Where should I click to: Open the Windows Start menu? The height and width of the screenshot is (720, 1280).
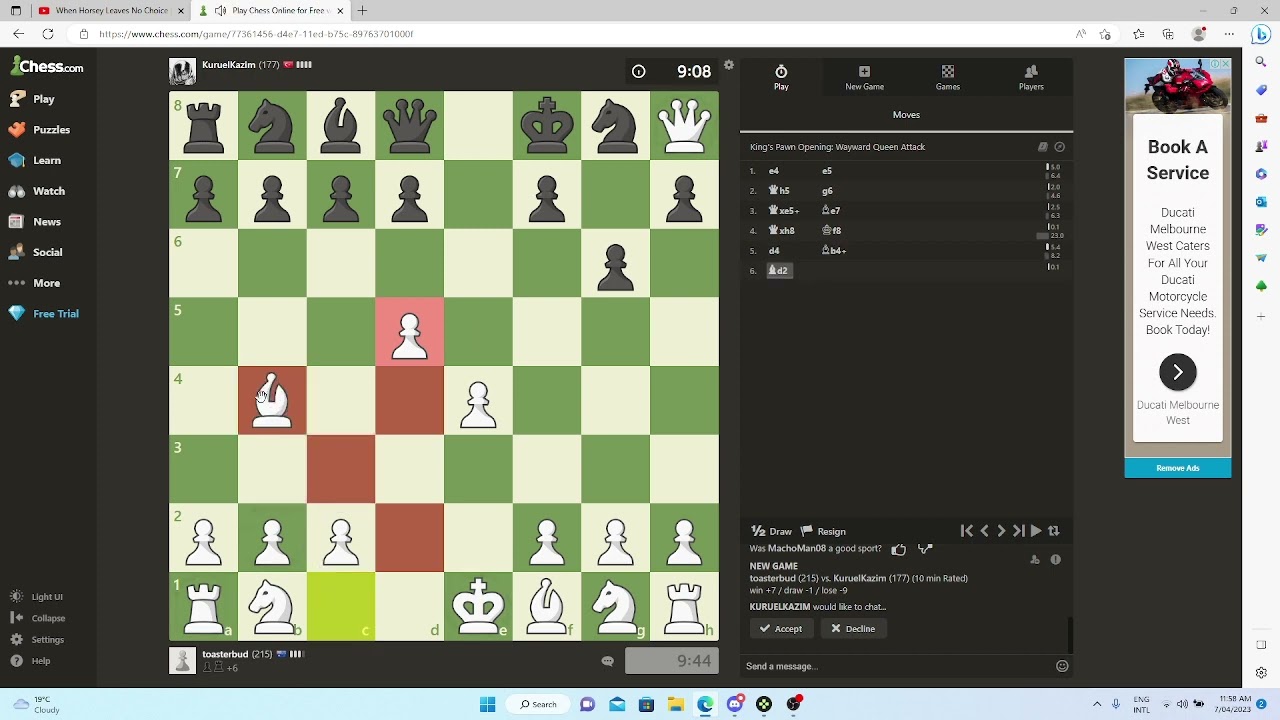click(x=488, y=704)
